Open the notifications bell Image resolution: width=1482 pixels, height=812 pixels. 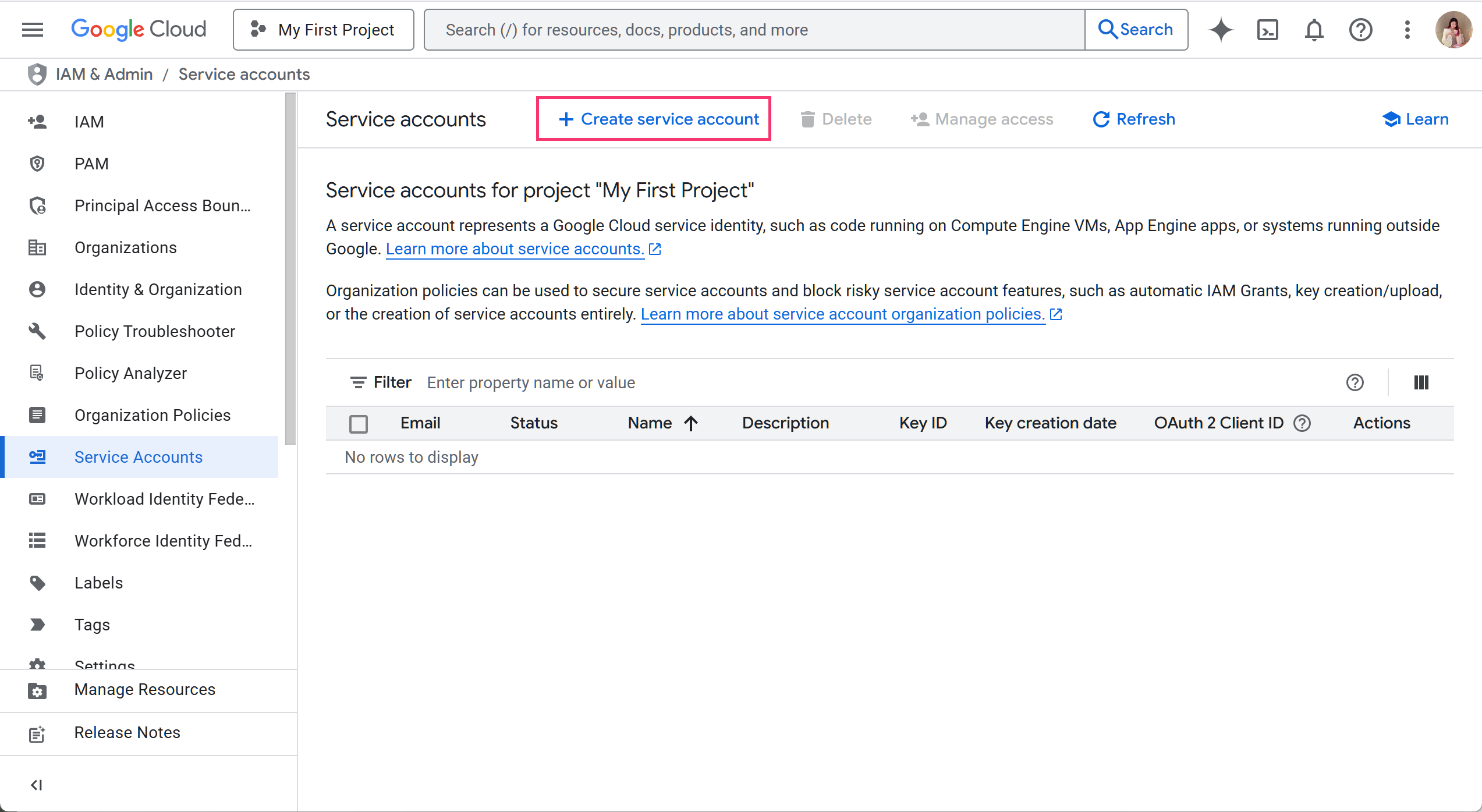click(x=1314, y=30)
